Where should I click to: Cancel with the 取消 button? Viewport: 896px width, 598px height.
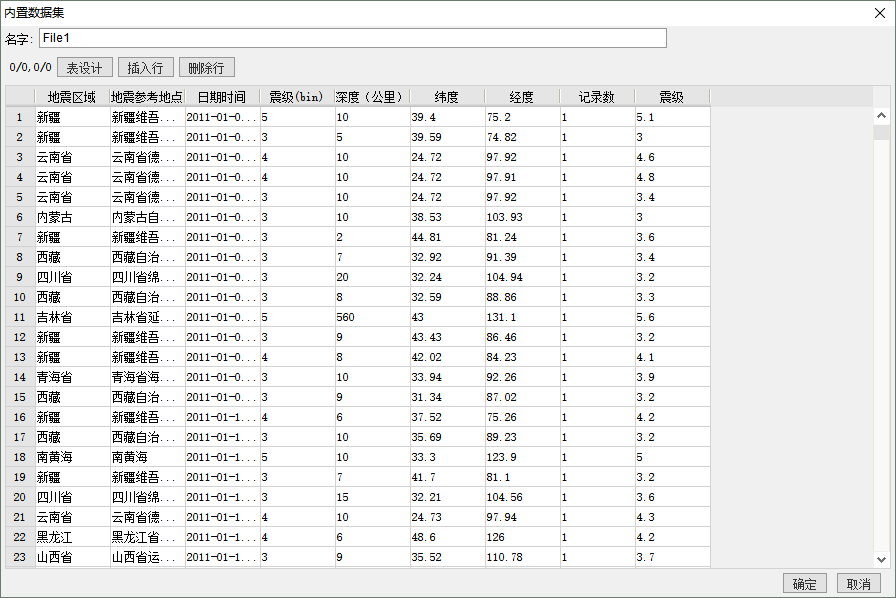pyautogui.click(x=859, y=584)
